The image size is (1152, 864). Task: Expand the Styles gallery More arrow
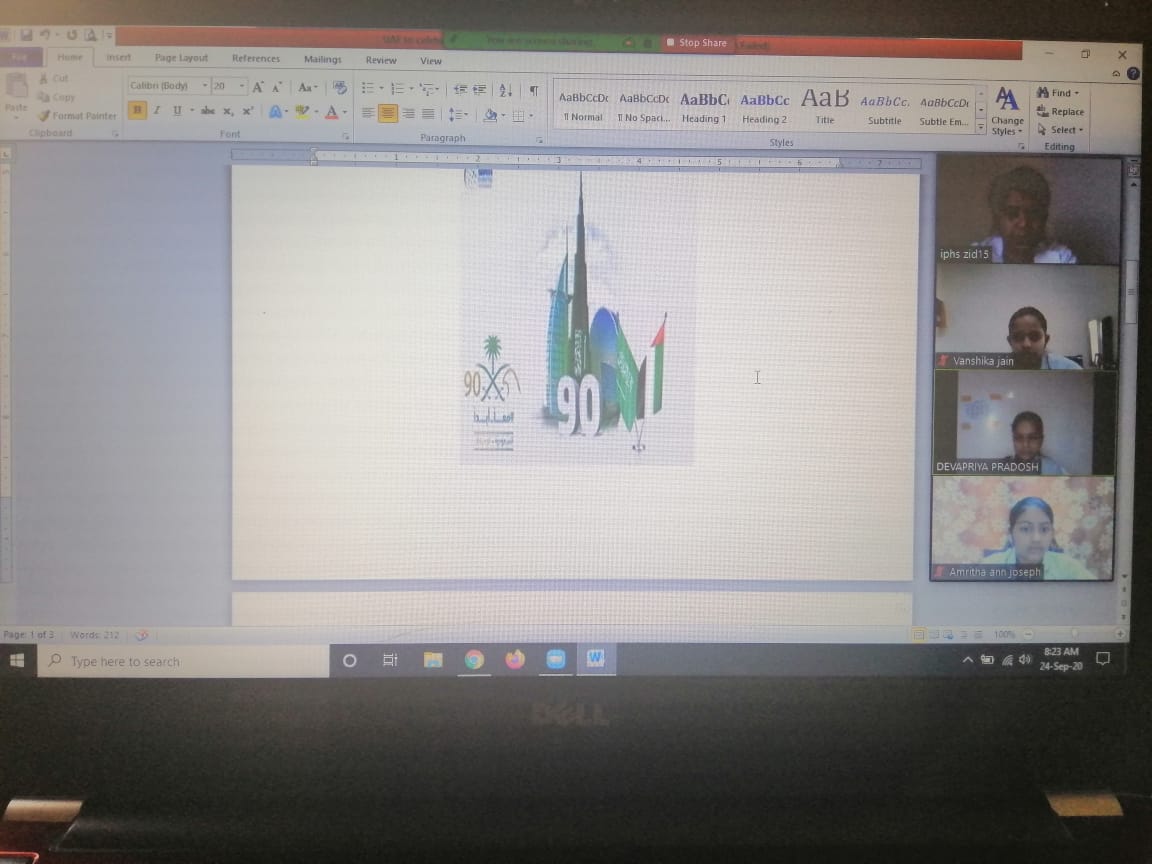tap(981, 128)
